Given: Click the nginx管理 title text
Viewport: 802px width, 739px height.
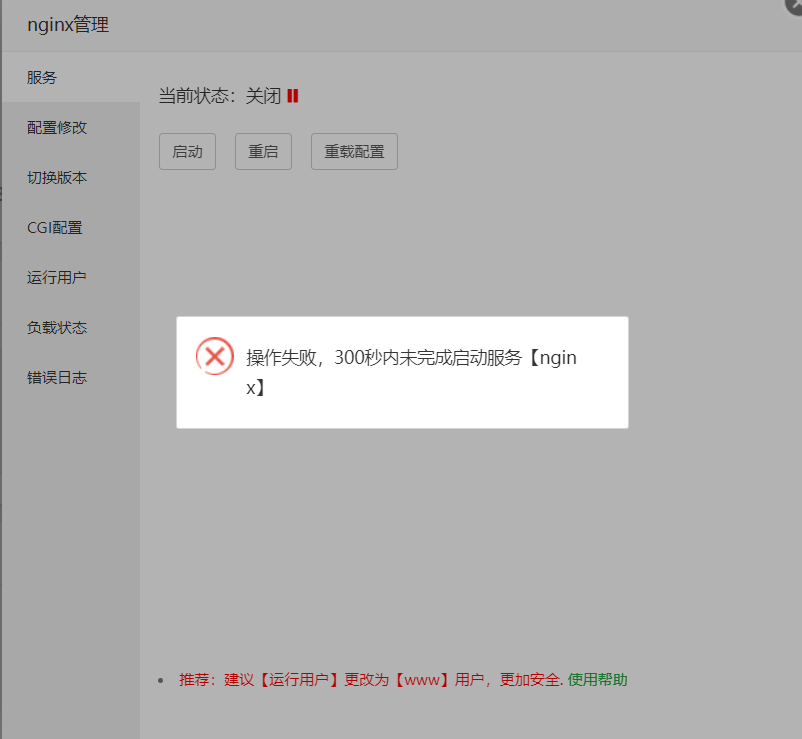Looking at the screenshot, I should click(x=68, y=25).
